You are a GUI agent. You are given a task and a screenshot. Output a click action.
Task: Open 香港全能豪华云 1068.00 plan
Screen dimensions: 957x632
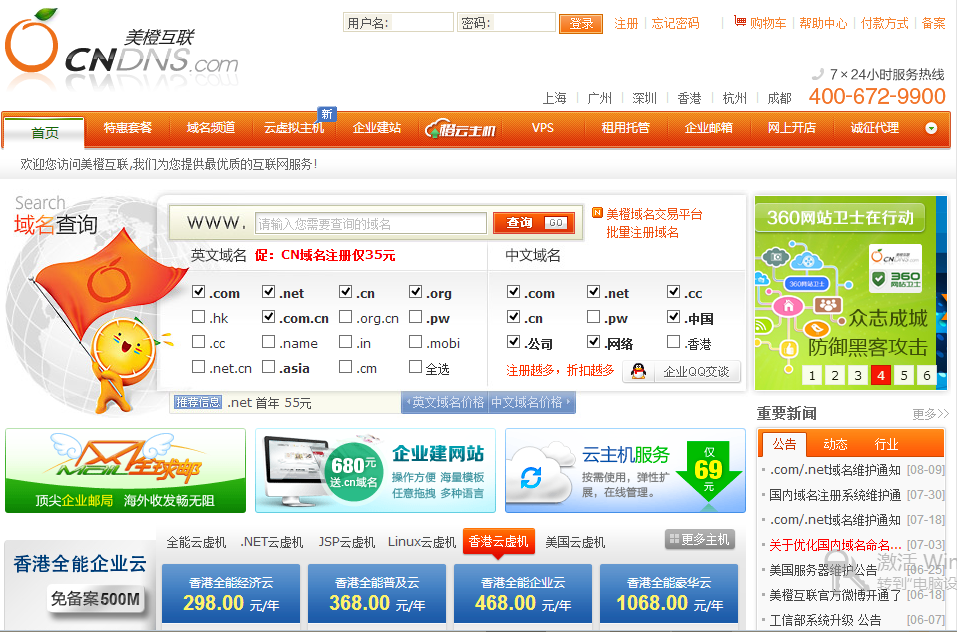click(669, 594)
